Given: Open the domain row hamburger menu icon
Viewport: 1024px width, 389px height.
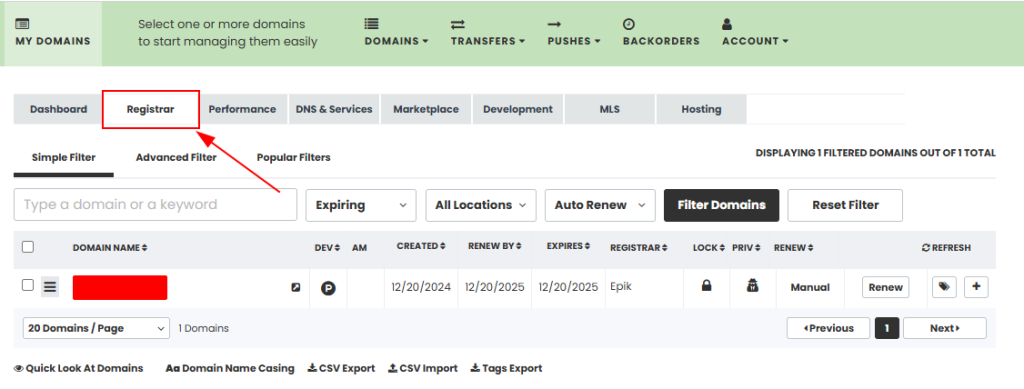Looking at the screenshot, I should [50, 287].
